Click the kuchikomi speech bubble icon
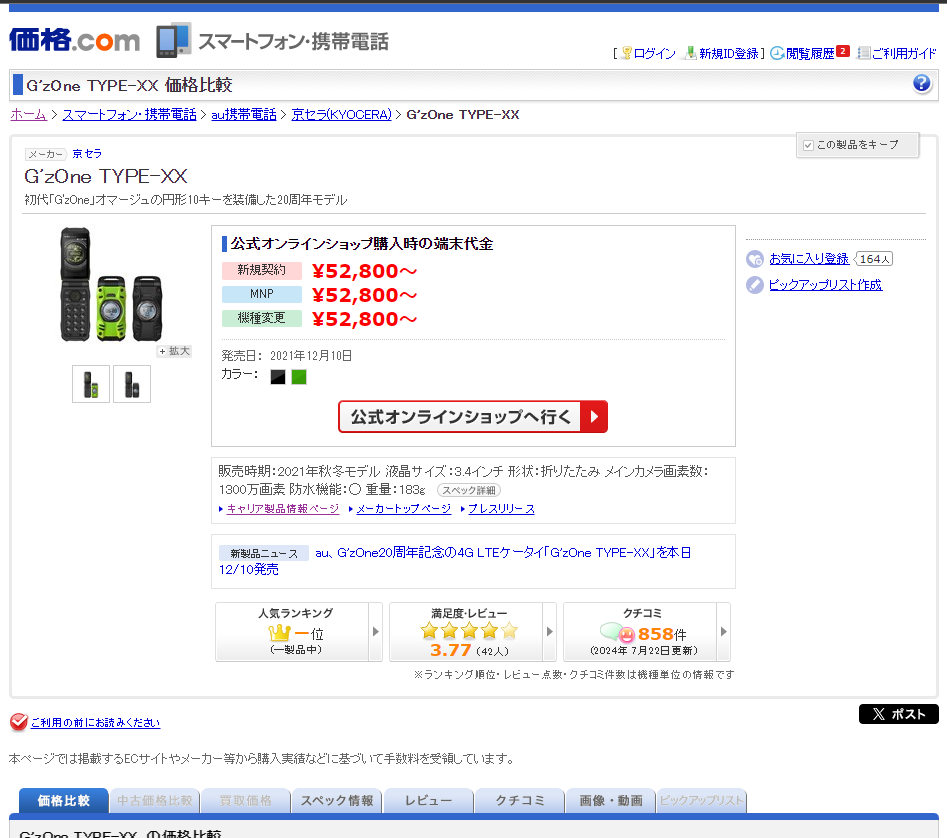The height and width of the screenshot is (838, 947). point(617,633)
